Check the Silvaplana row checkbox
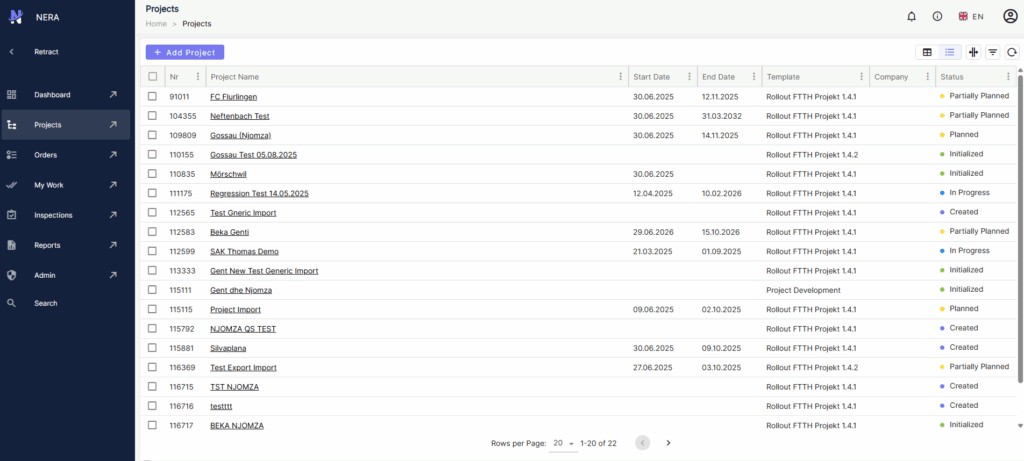1024x461 pixels. [152, 347]
